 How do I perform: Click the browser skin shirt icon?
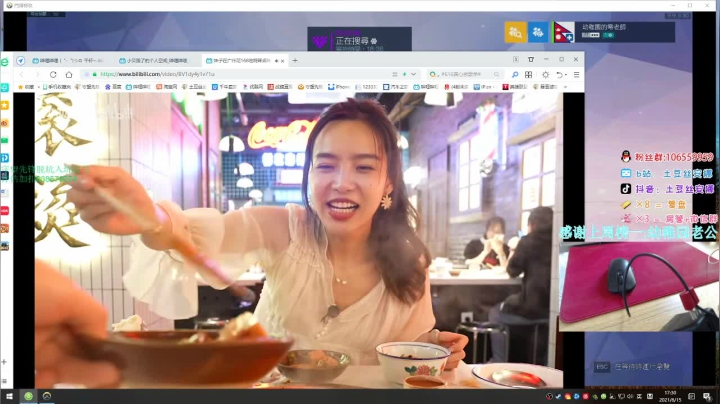coord(531,60)
